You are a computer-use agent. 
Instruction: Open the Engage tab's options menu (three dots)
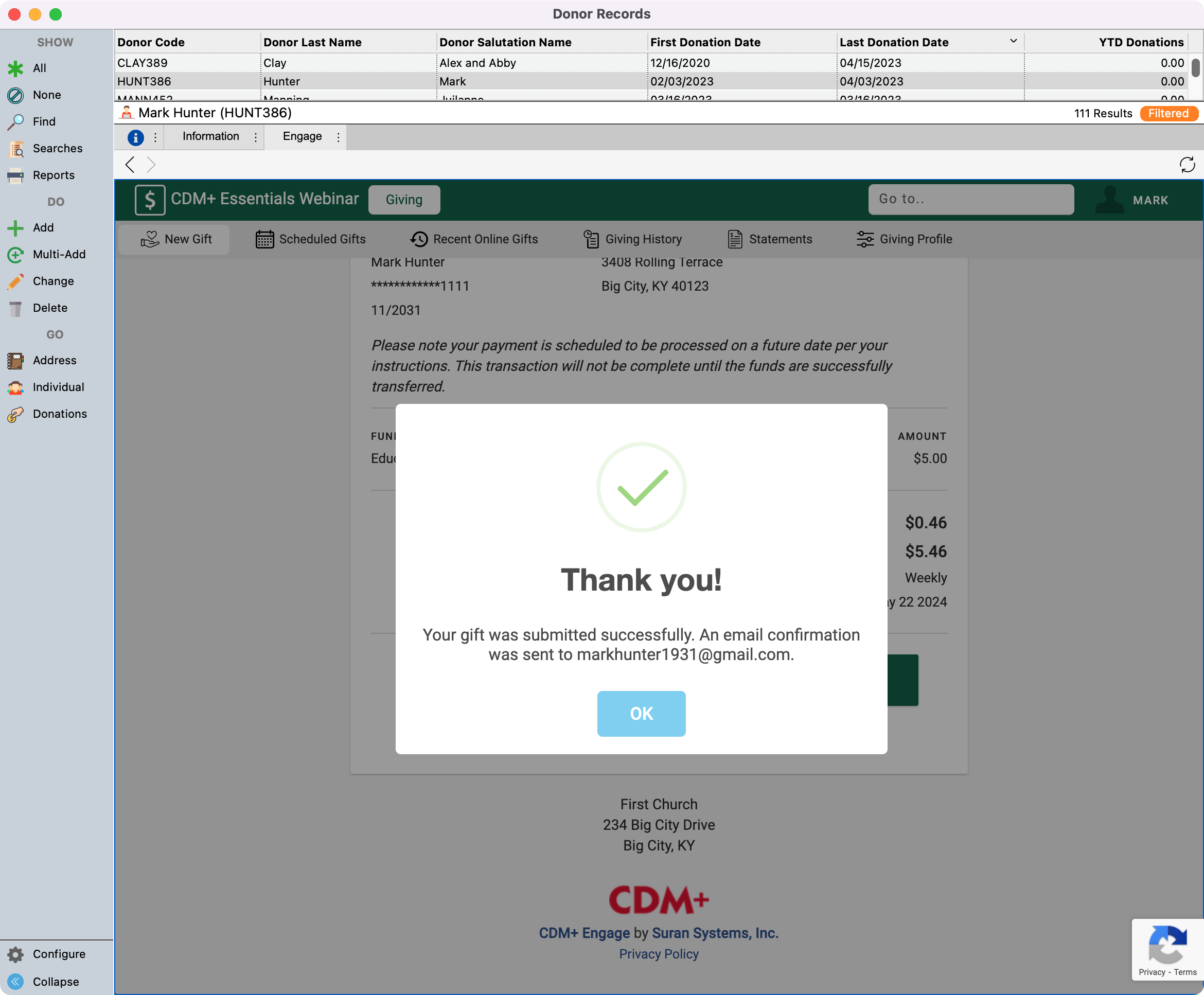pos(338,137)
